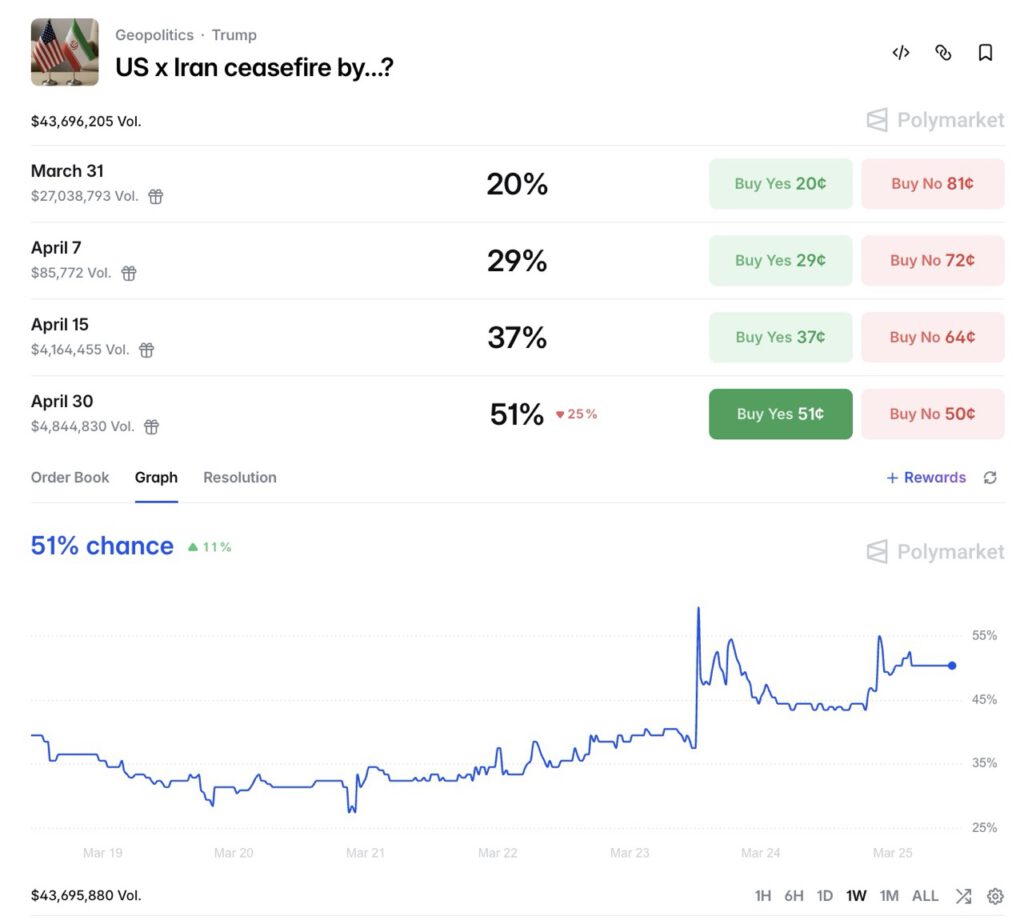Click rewards gift icon for March 31
The height and width of the screenshot is (920, 1024).
(x=156, y=197)
